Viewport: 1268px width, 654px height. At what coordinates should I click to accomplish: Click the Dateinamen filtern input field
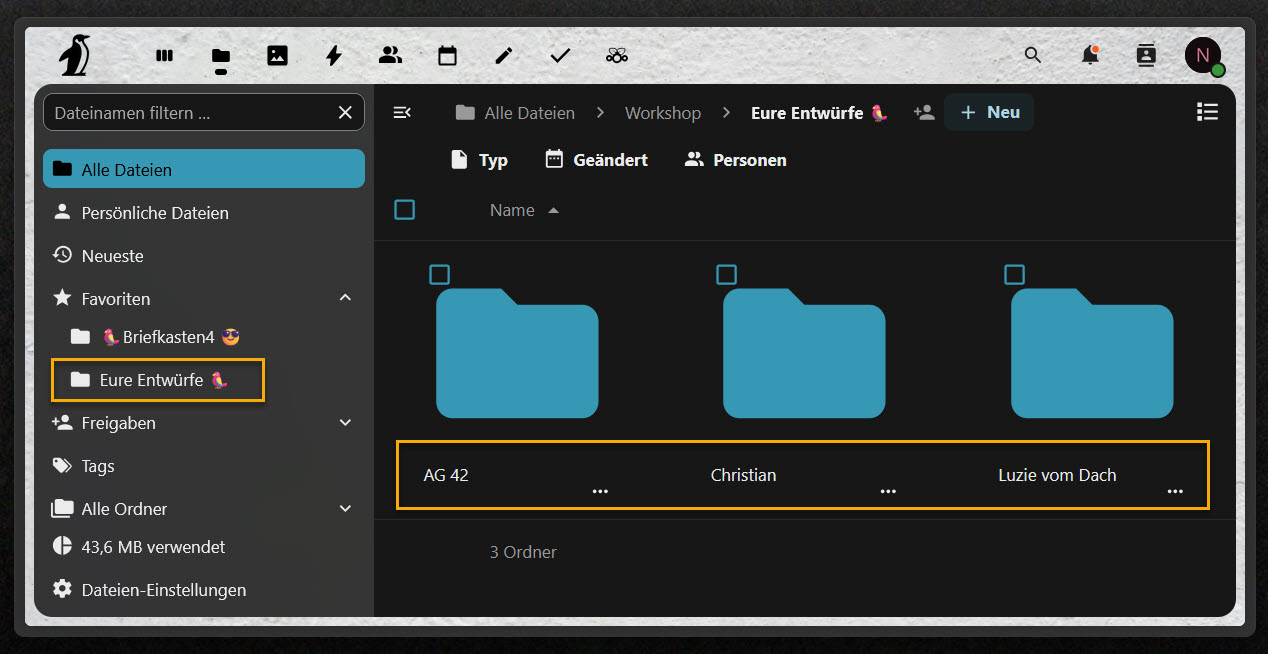[190, 113]
